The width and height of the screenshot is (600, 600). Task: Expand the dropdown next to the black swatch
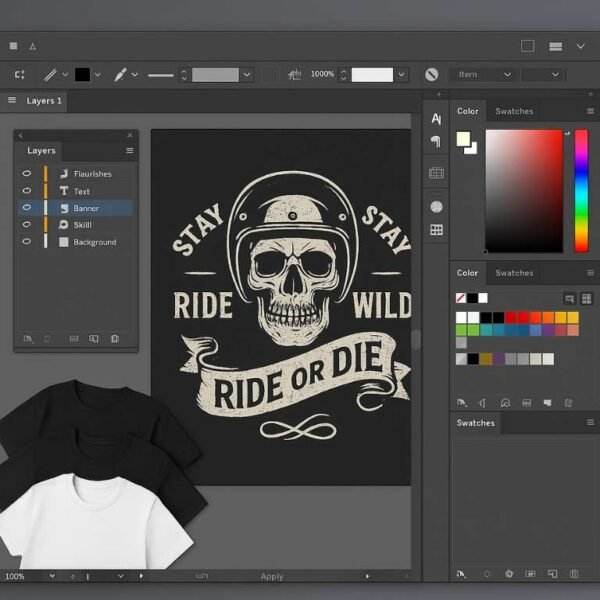point(98,75)
